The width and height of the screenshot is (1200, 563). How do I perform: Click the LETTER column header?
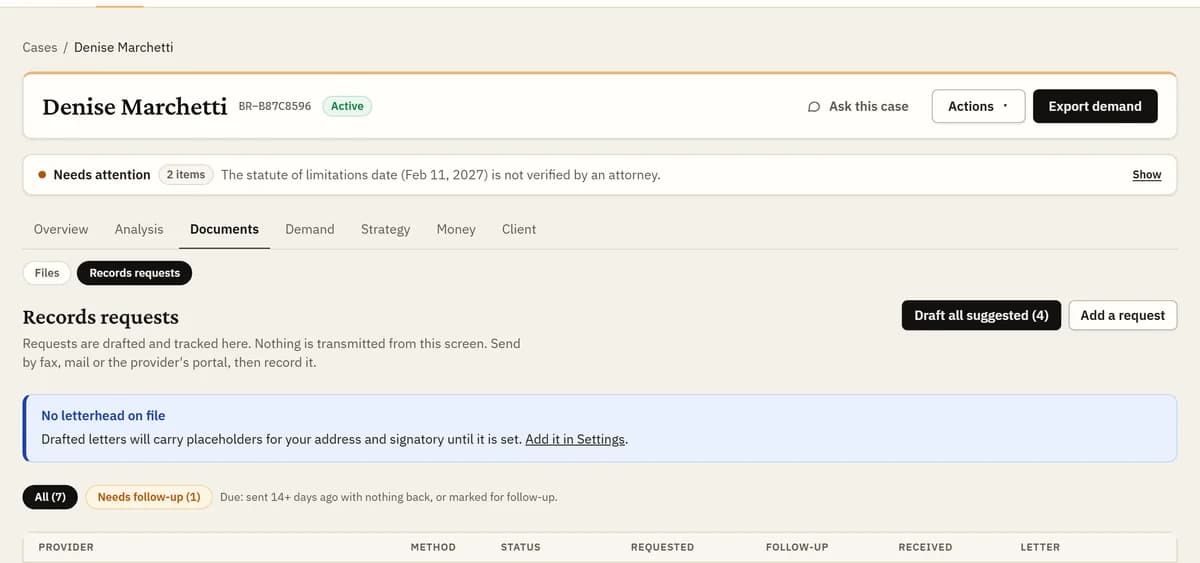tap(1040, 547)
